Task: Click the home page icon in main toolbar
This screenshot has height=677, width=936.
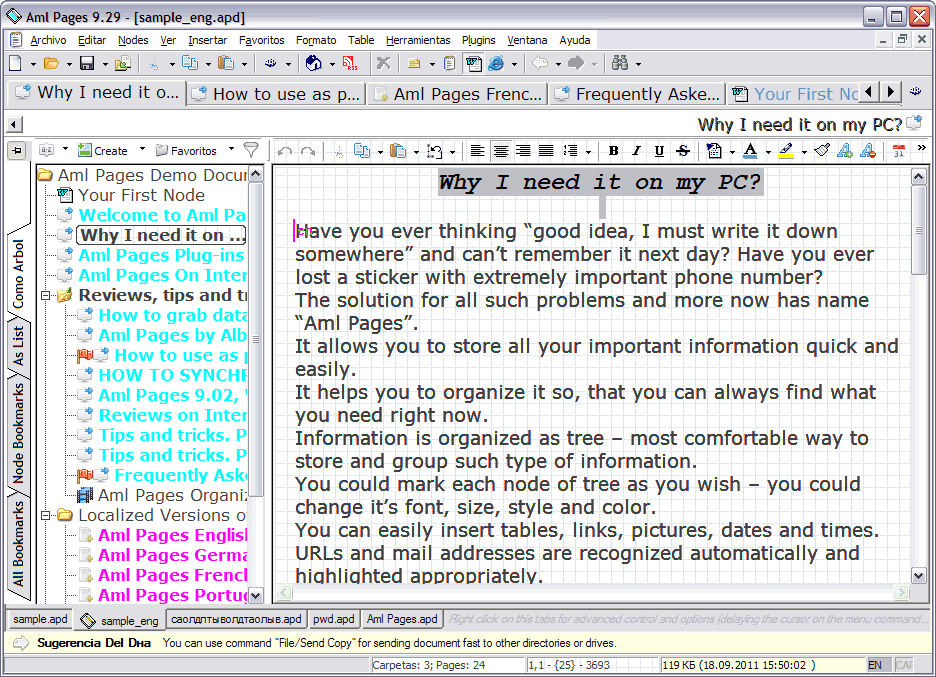Action: (314, 63)
